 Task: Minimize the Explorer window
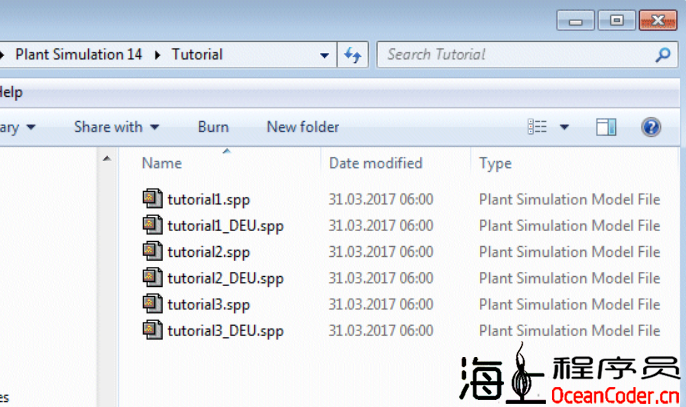(x=575, y=20)
